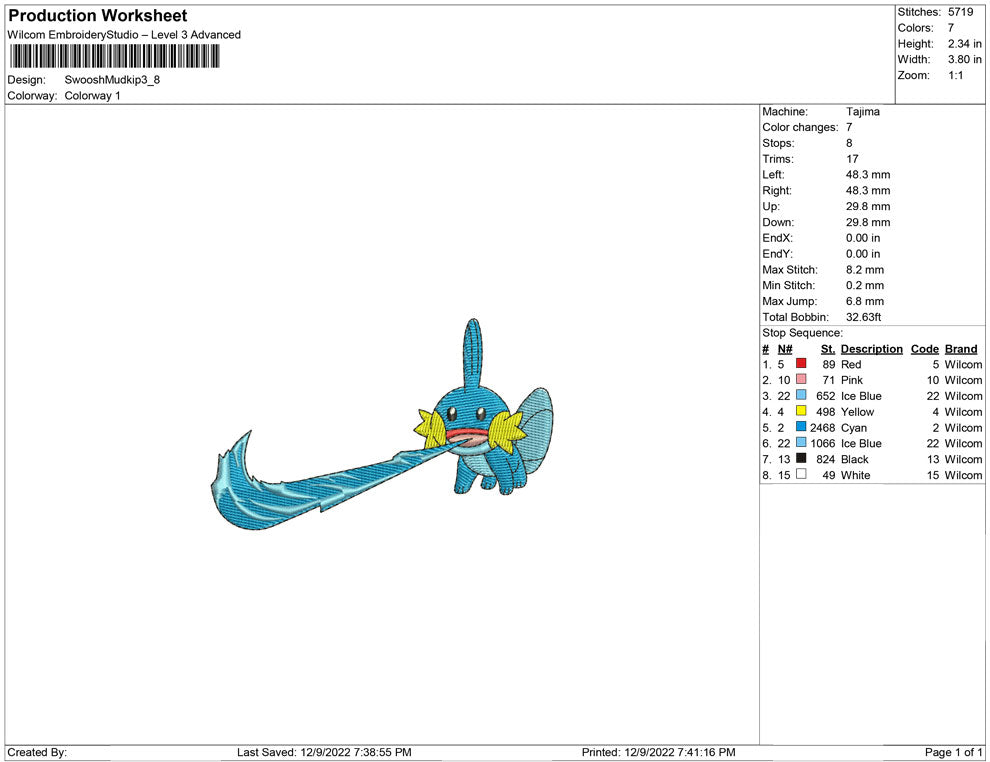Click the 'EndY:' label
The image size is (990, 762).
point(777,254)
